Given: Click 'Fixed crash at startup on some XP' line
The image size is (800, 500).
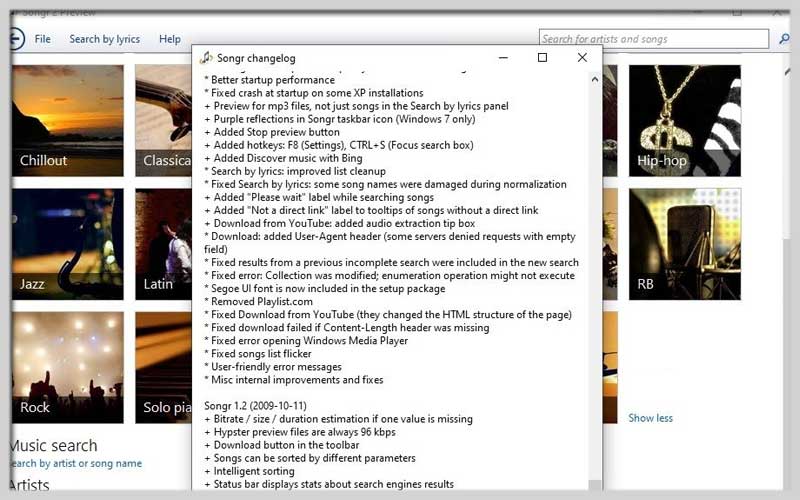Looking at the screenshot, I should (x=314, y=93).
